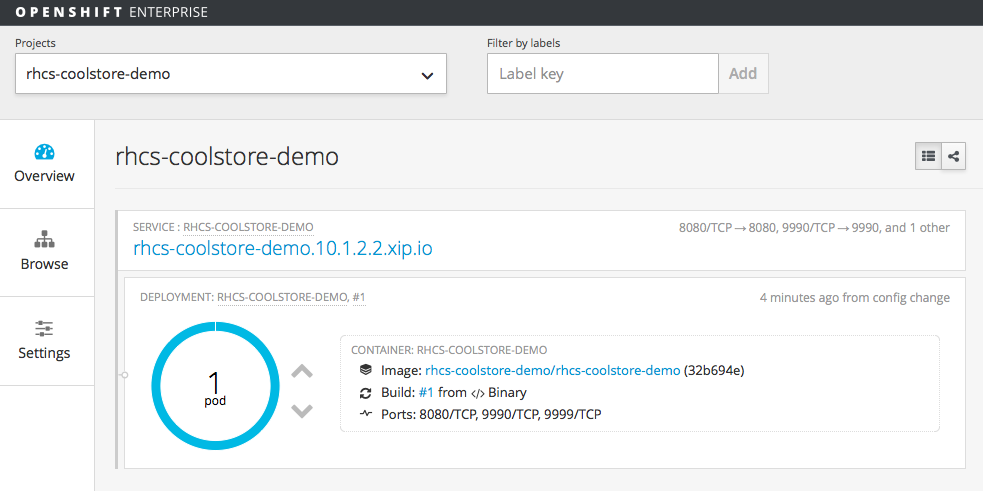Switch to the list view toggle
The width and height of the screenshot is (983, 491).
(929, 156)
